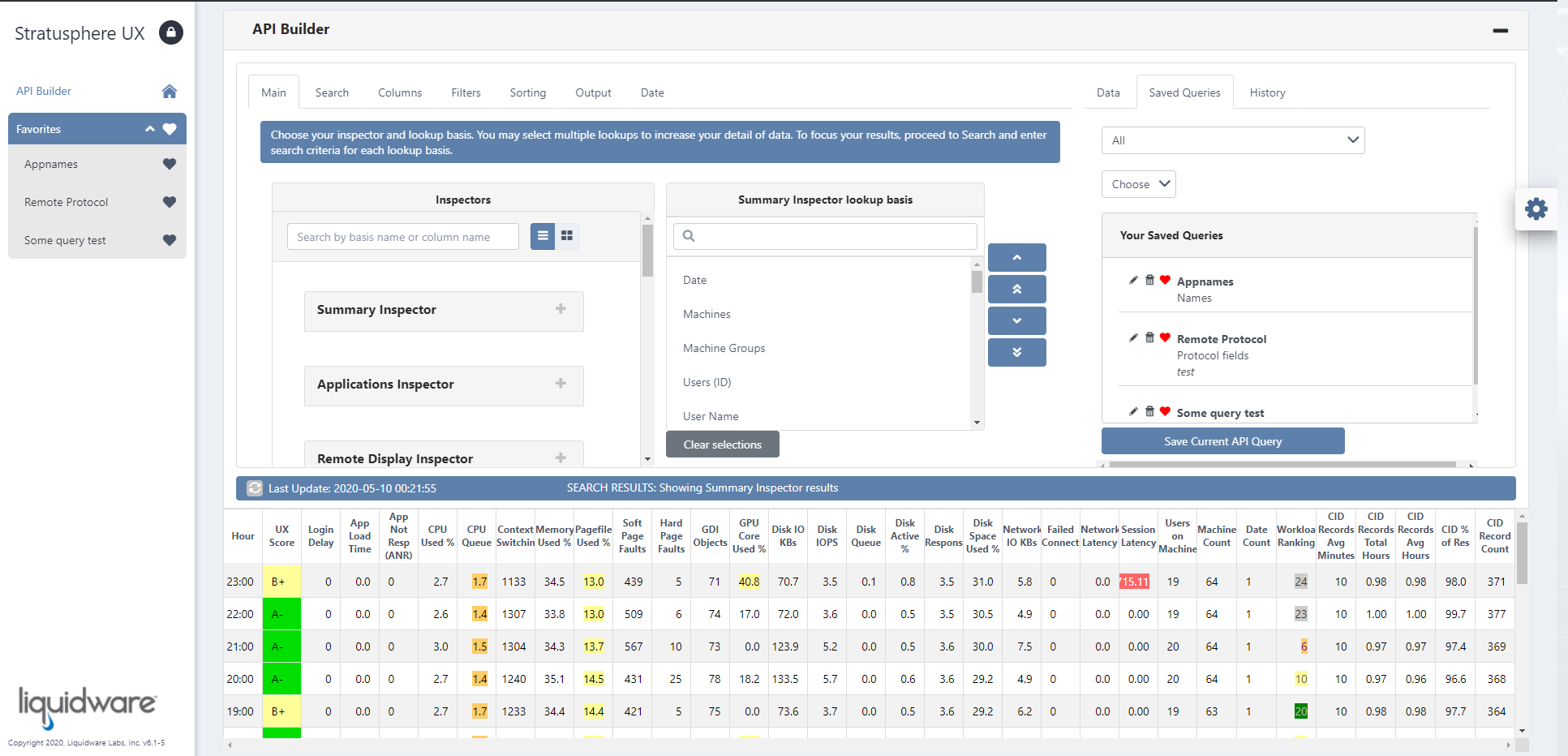Expand Summary Inspector with plus icon

(561, 309)
